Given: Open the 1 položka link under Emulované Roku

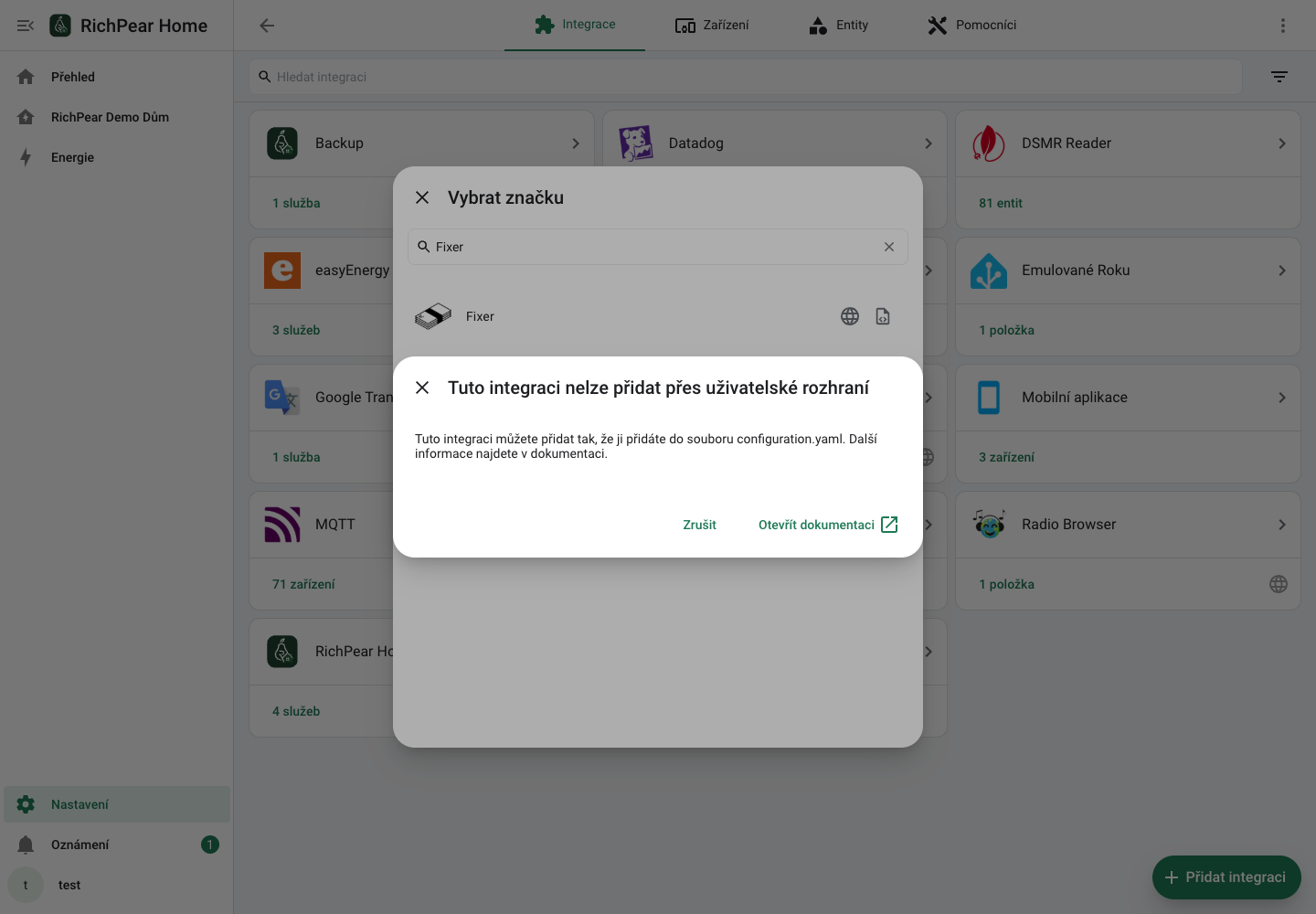Looking at the screenshot, I should (x=1007, y=330).
